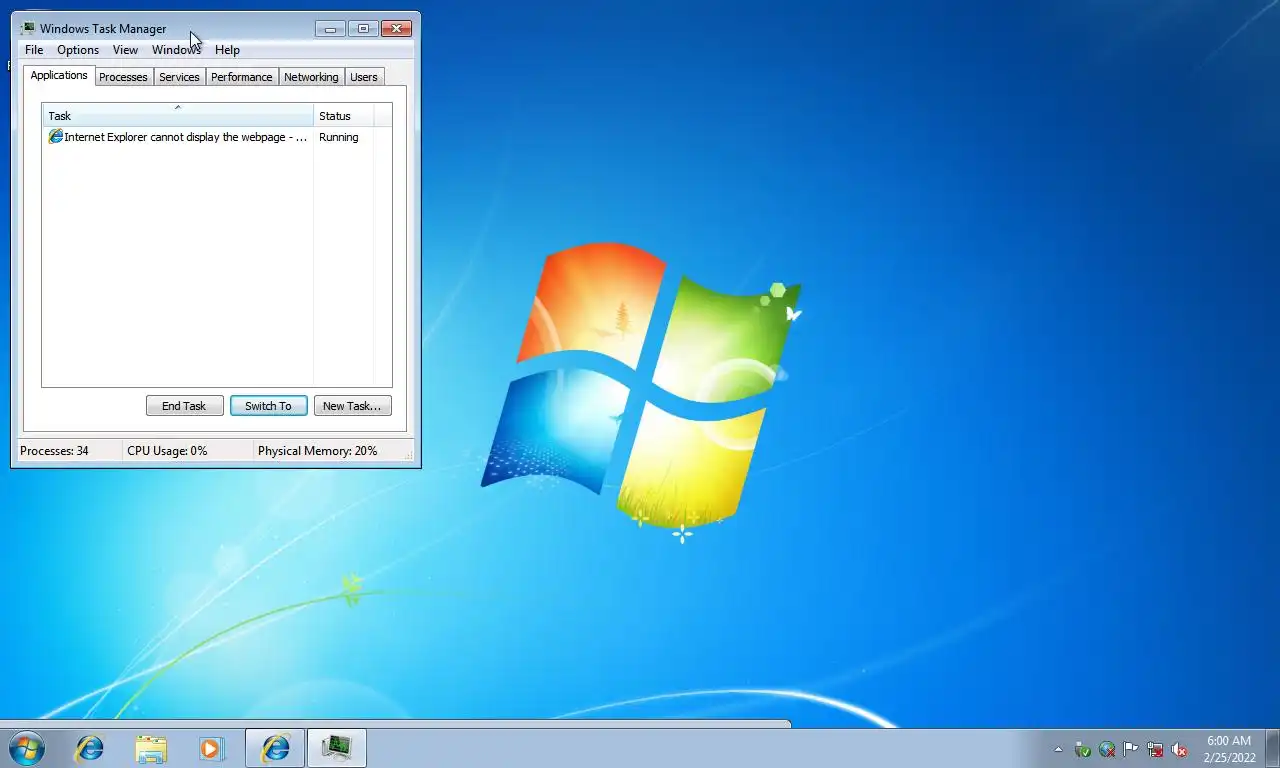Switch to the Performance tab
1280x768 pixels.
tap(241, 77)
